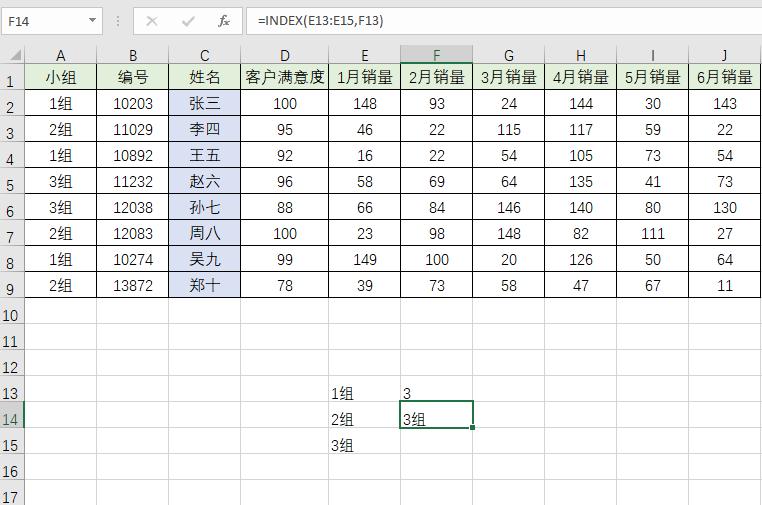The image size is (762, 505).
Task: Click the cell with 编号 12038
Action: [x=133, y=207]
